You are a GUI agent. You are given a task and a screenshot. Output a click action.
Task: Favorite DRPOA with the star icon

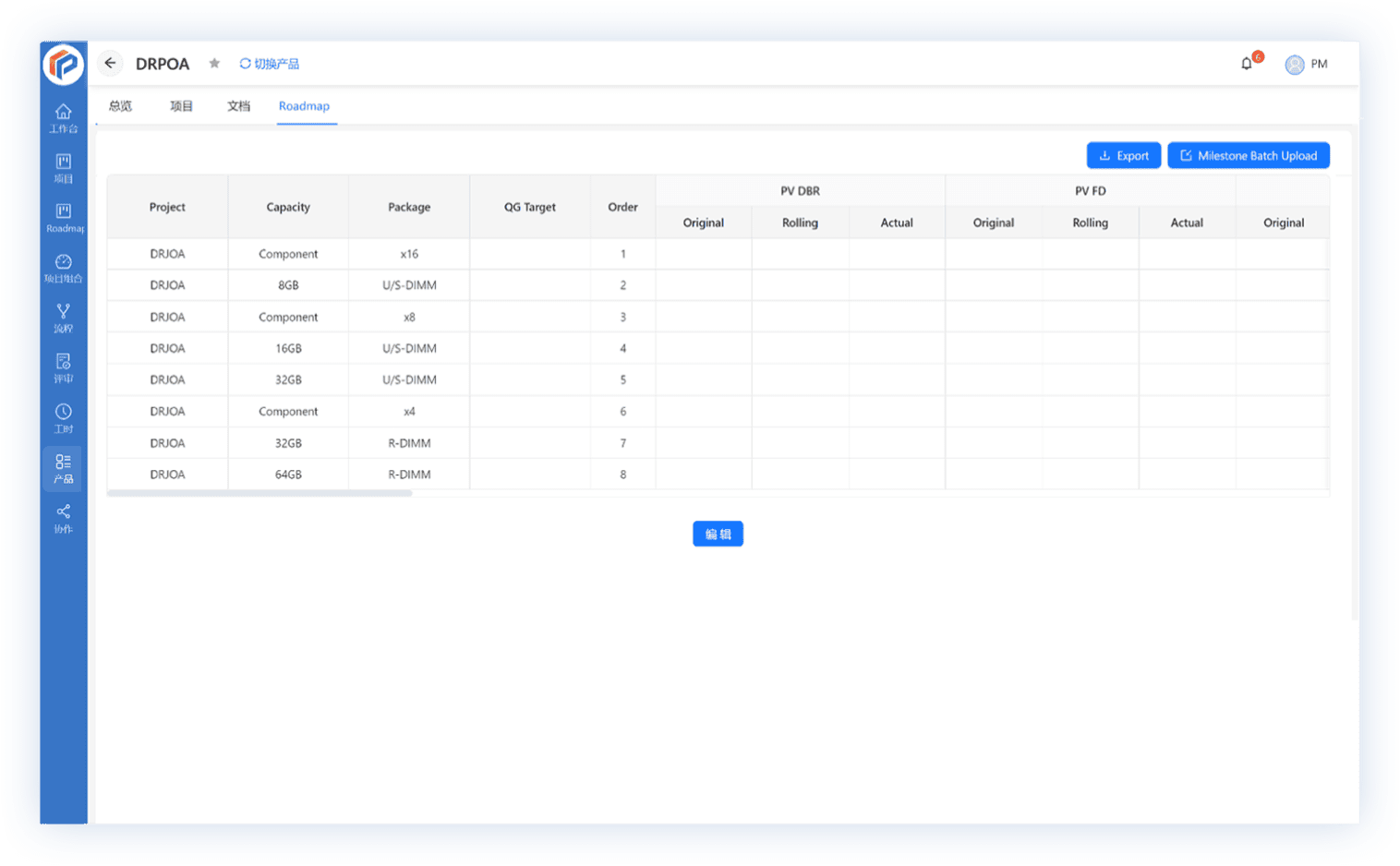pos(214,63)
